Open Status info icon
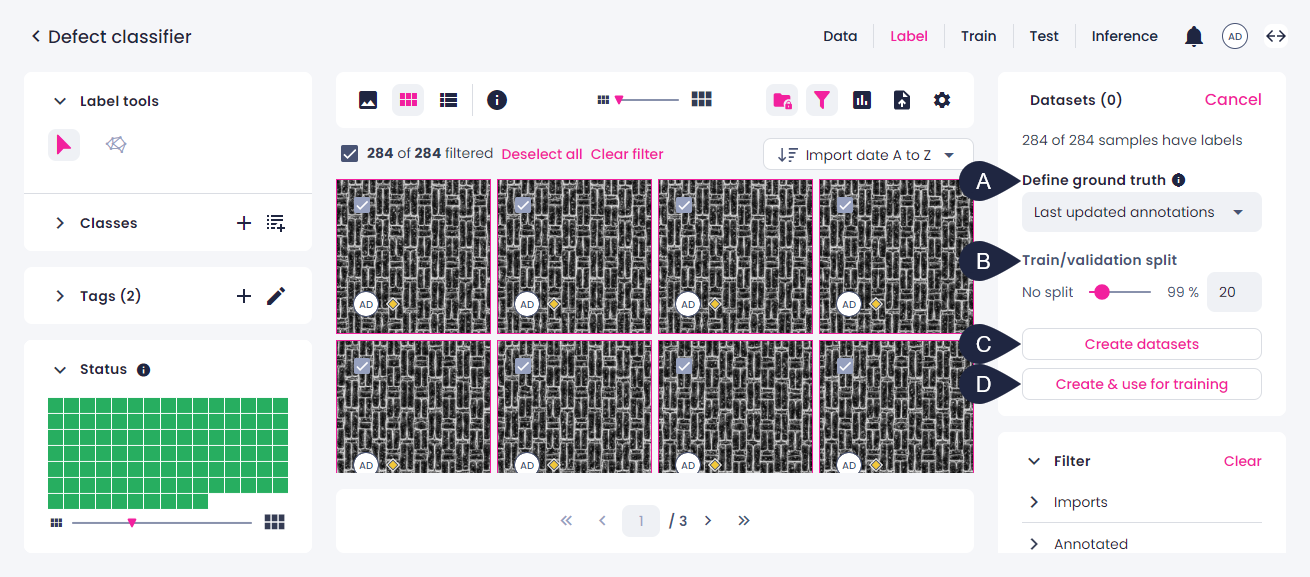The width and height of the screenshot is (1310, 577). [x=143, y=370]
